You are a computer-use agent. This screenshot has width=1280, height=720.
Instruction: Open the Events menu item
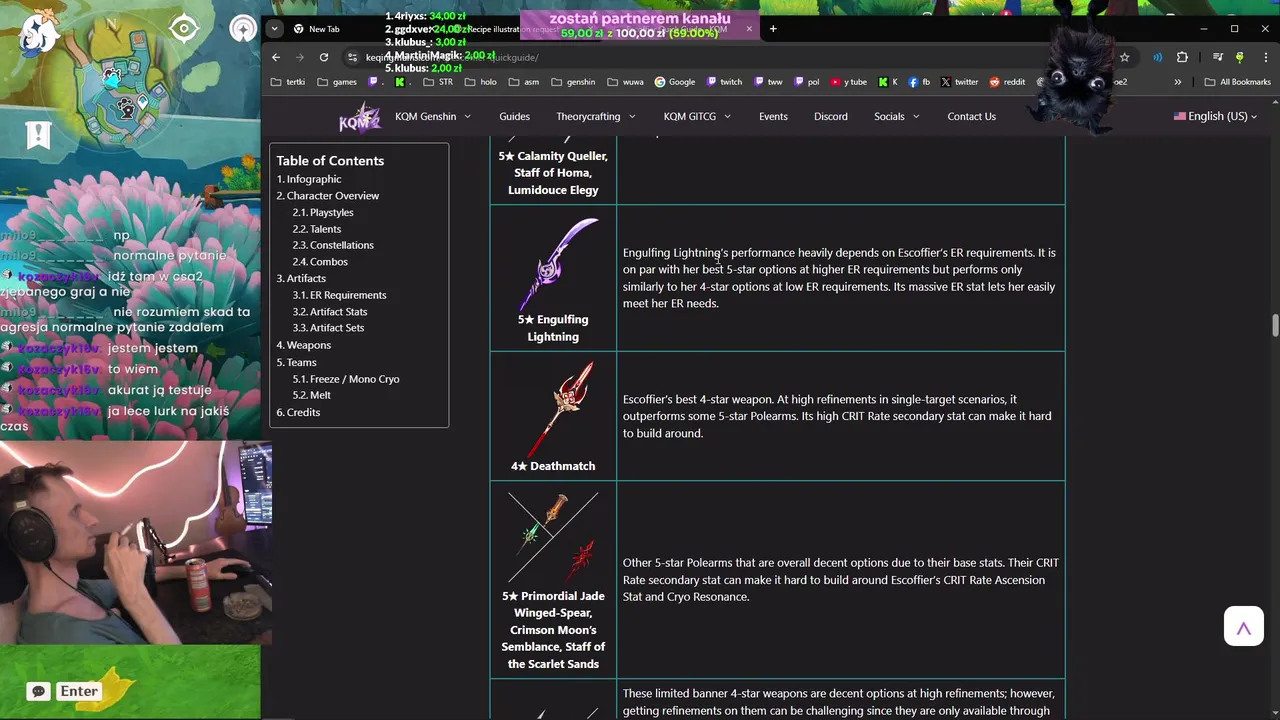pyautogui.click(x=773, y=116)
